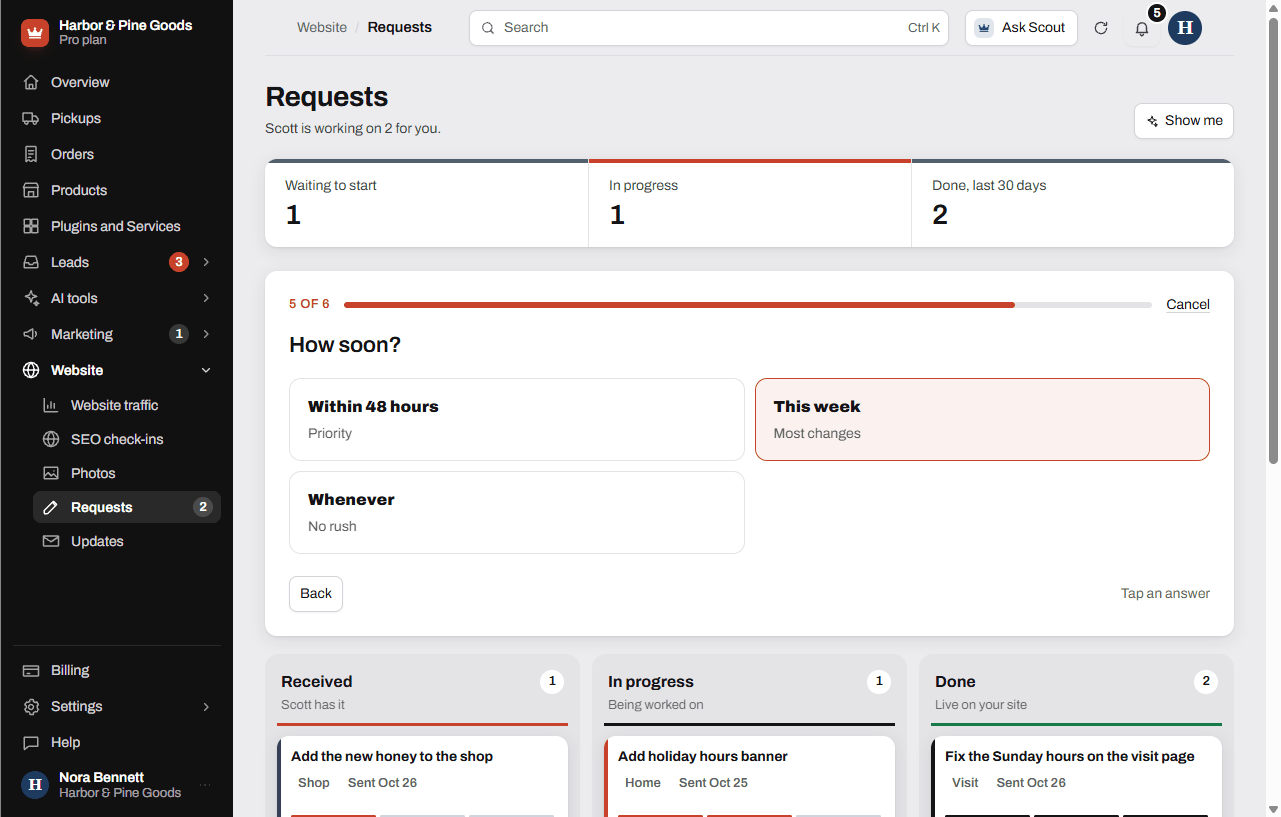Screen dimensions: 1281x817
Task: Select the Within 48 hours option
Action: pos(517,419)
